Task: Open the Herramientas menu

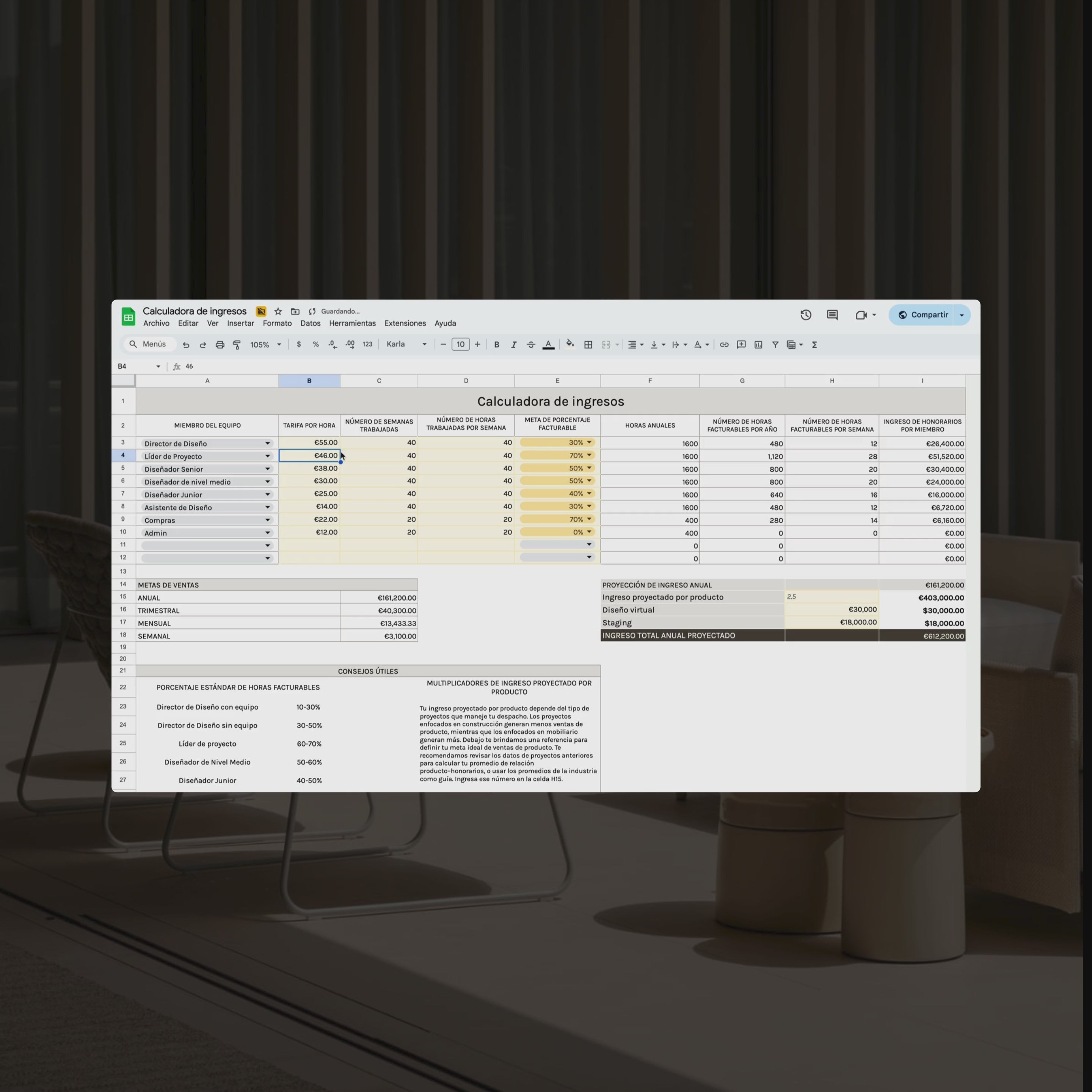Action: tap(352, 323)
